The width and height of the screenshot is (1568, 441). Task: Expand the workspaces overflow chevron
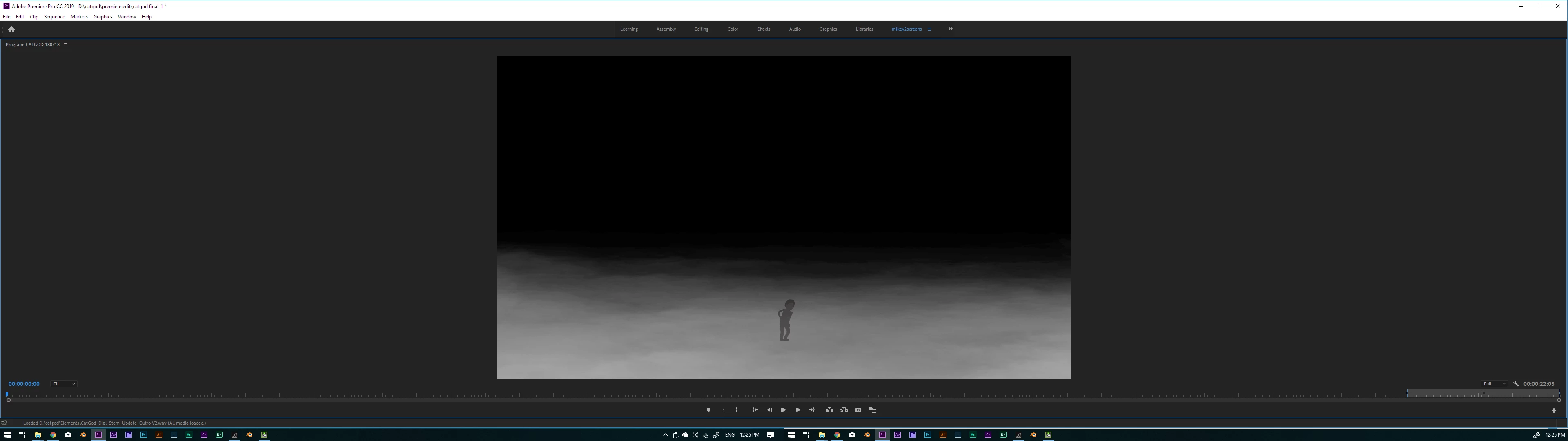coord(950,29)
